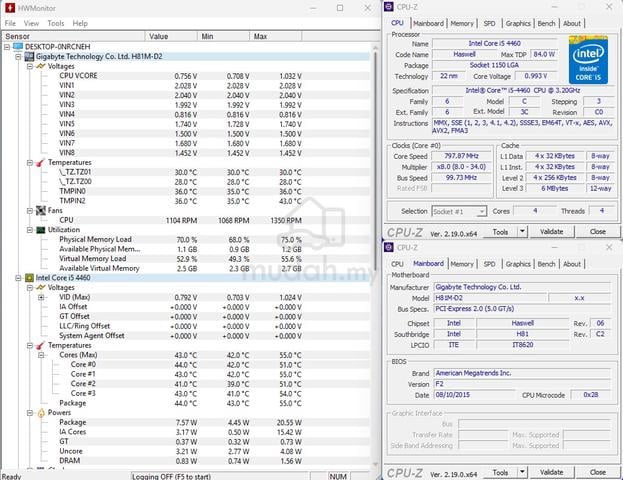Click the Core Speed 797.87 MHz value
Image resolution: width=623 pixels, height=480 pixels.
(462, 156)
